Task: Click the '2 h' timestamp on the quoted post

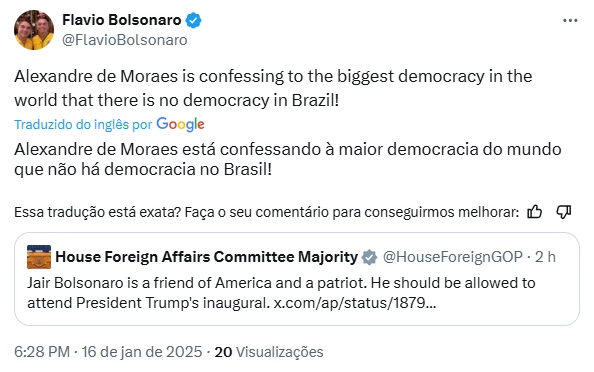Action: coord(545,257)
